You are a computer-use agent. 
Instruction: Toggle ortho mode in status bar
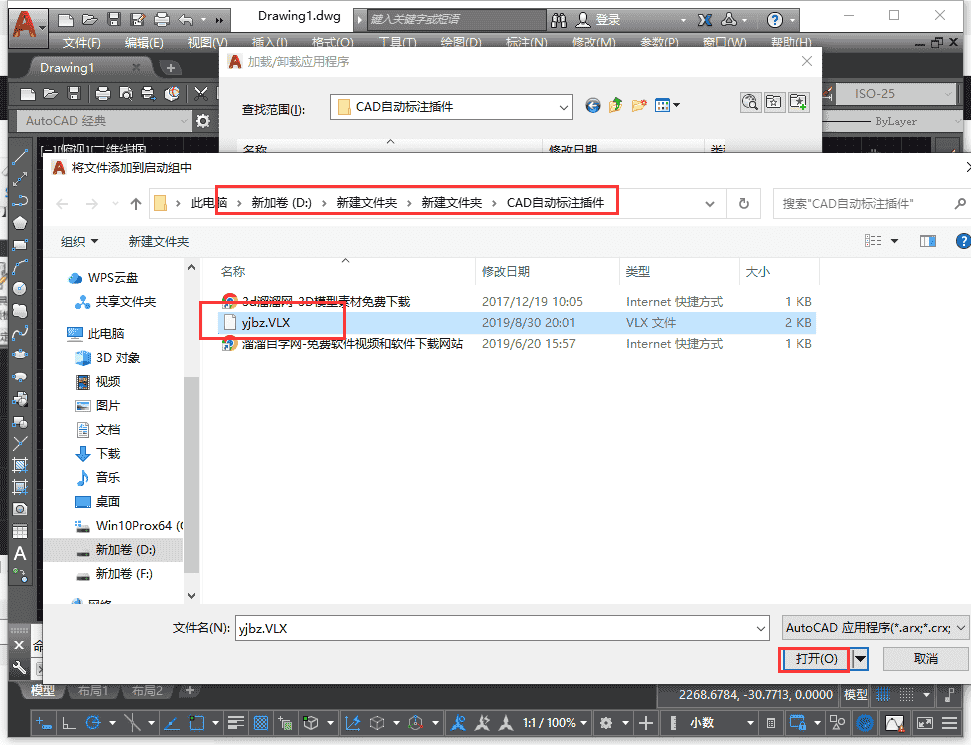tap(69, 723)
